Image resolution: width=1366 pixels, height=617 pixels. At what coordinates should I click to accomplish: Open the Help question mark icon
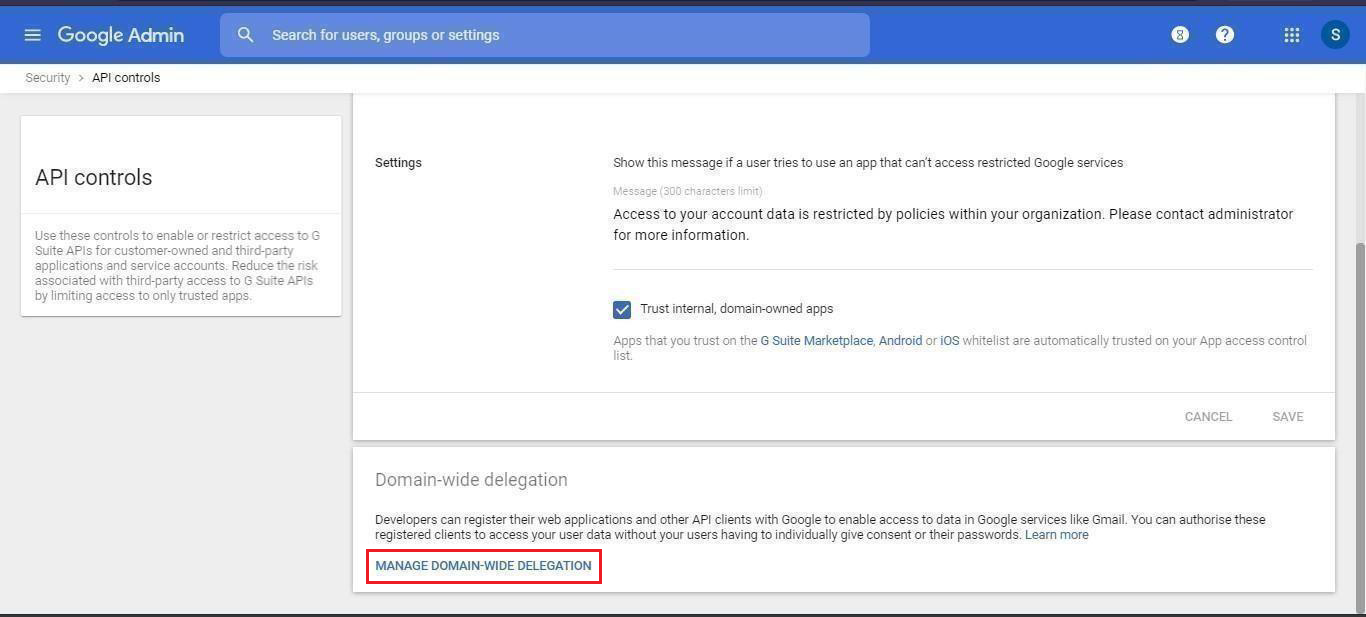(1225, 35)
